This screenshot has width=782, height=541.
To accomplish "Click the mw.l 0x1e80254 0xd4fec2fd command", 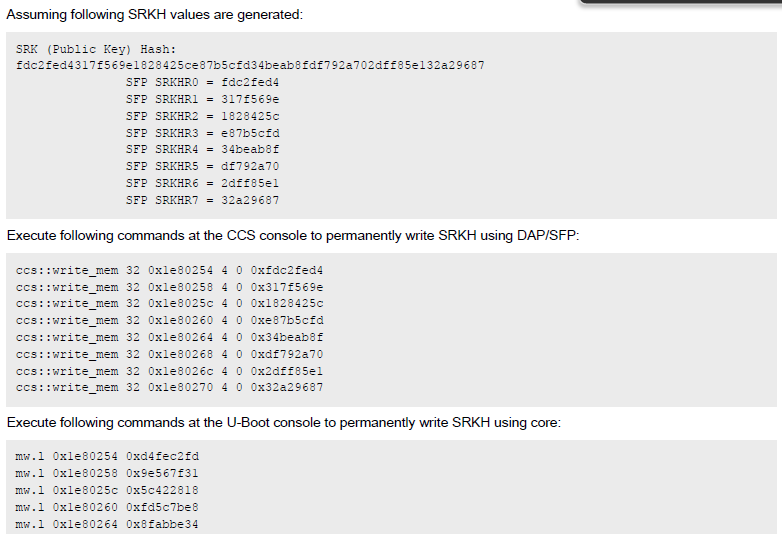I will coord(107,456).
